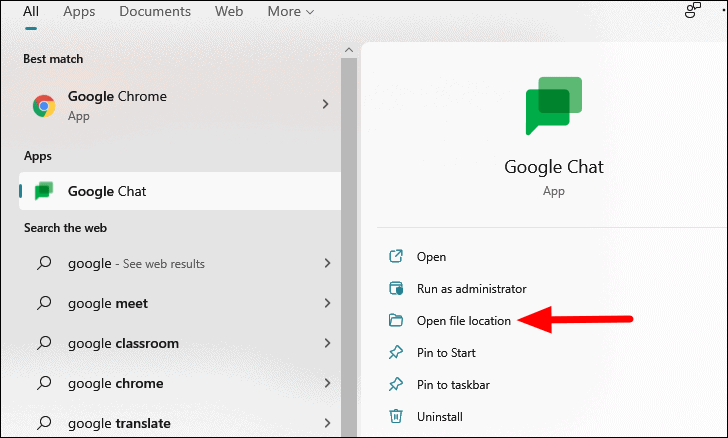Image resolution: width=728 pixels, height=438 pixels.
Task: Open the More filter dropdown
Action: coord(291,11)
